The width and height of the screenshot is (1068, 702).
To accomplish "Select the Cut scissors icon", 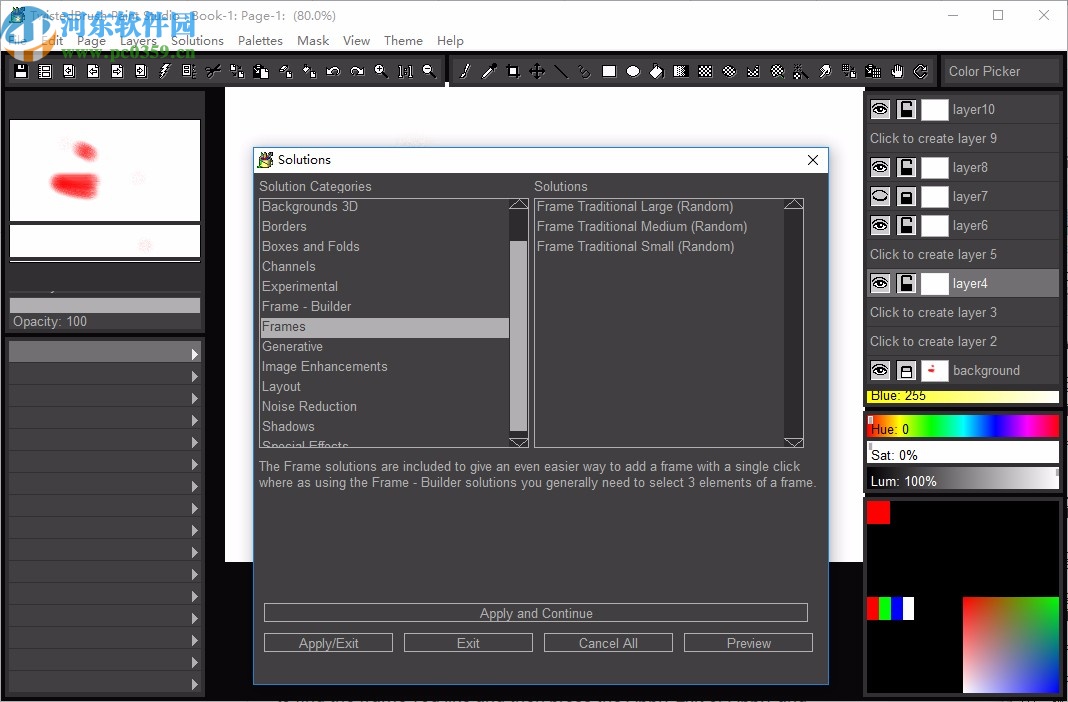I will click(213, 71).
